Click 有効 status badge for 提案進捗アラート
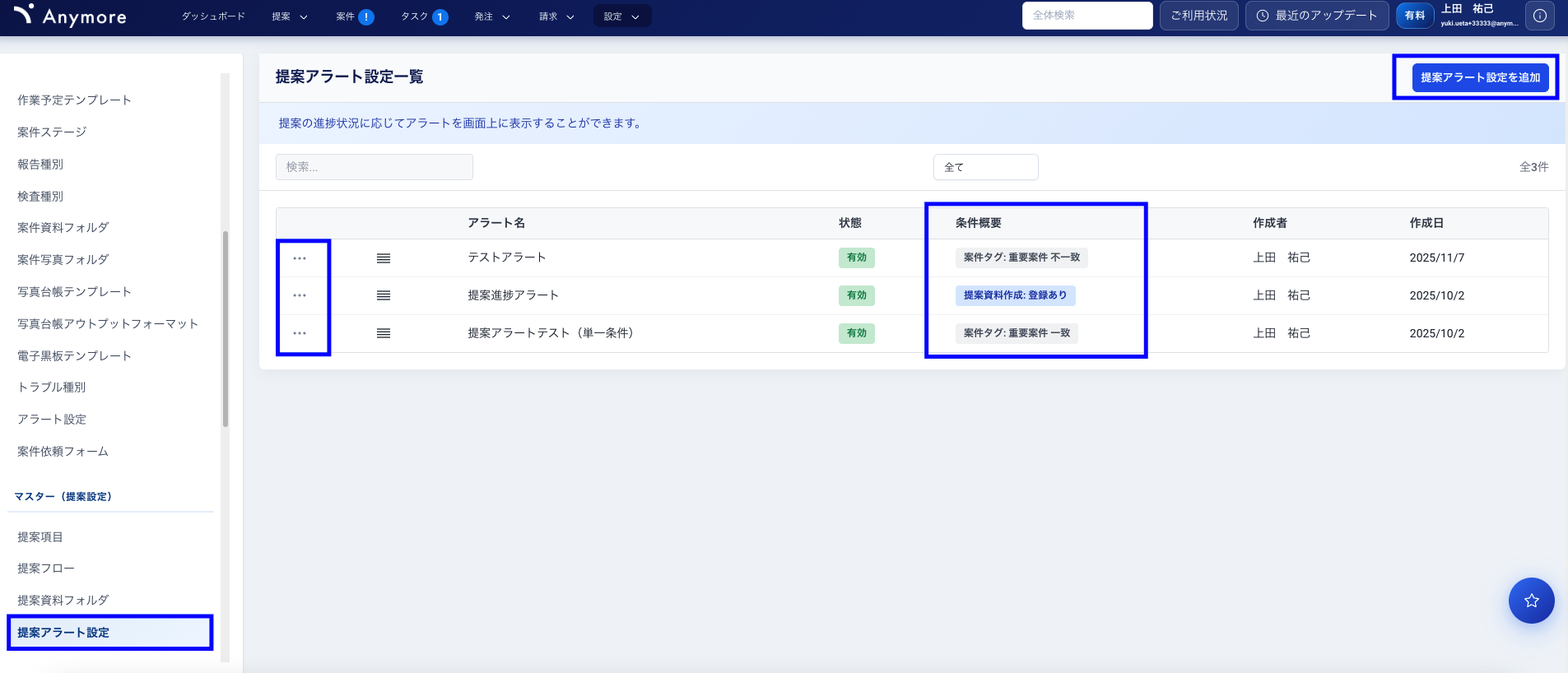1568x673 pixels. tap(857, 295)
